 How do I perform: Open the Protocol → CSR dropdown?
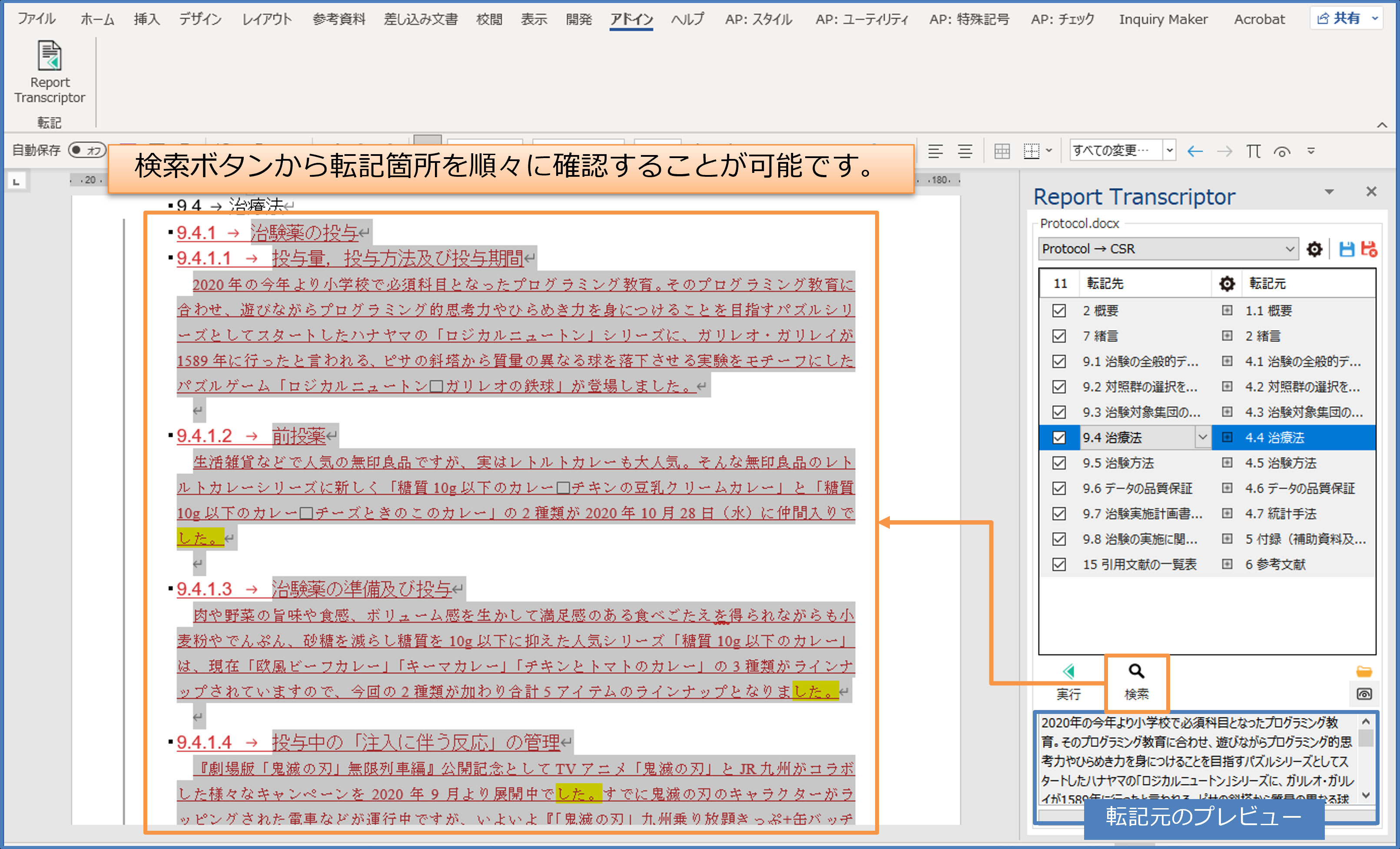[1289, 249]
